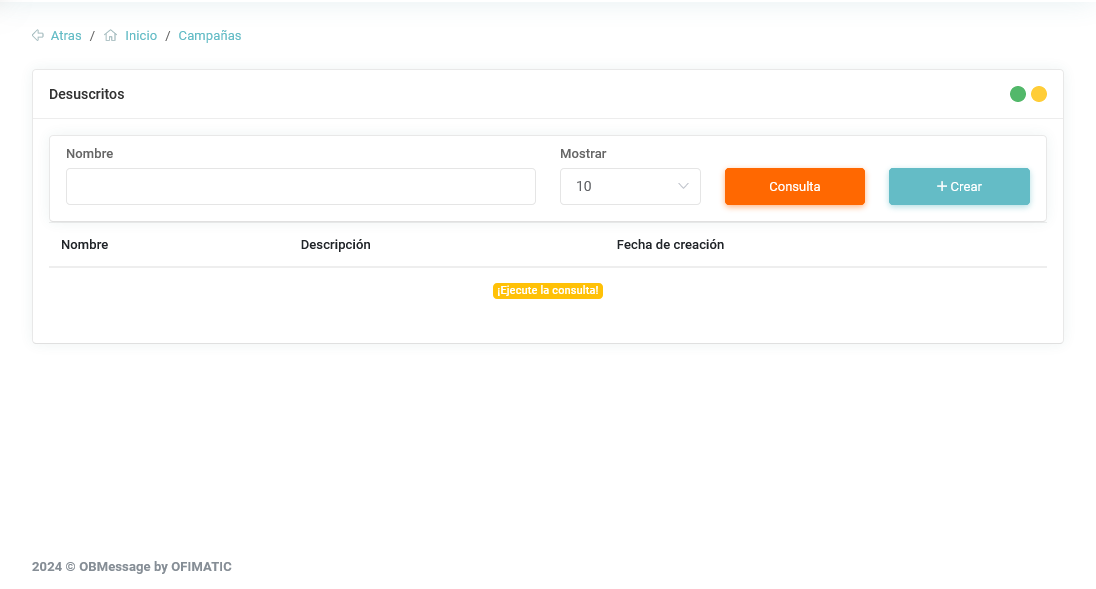Focus the Nombre text input field
This screenshot has height=589, width=1096.
[300, 186]
